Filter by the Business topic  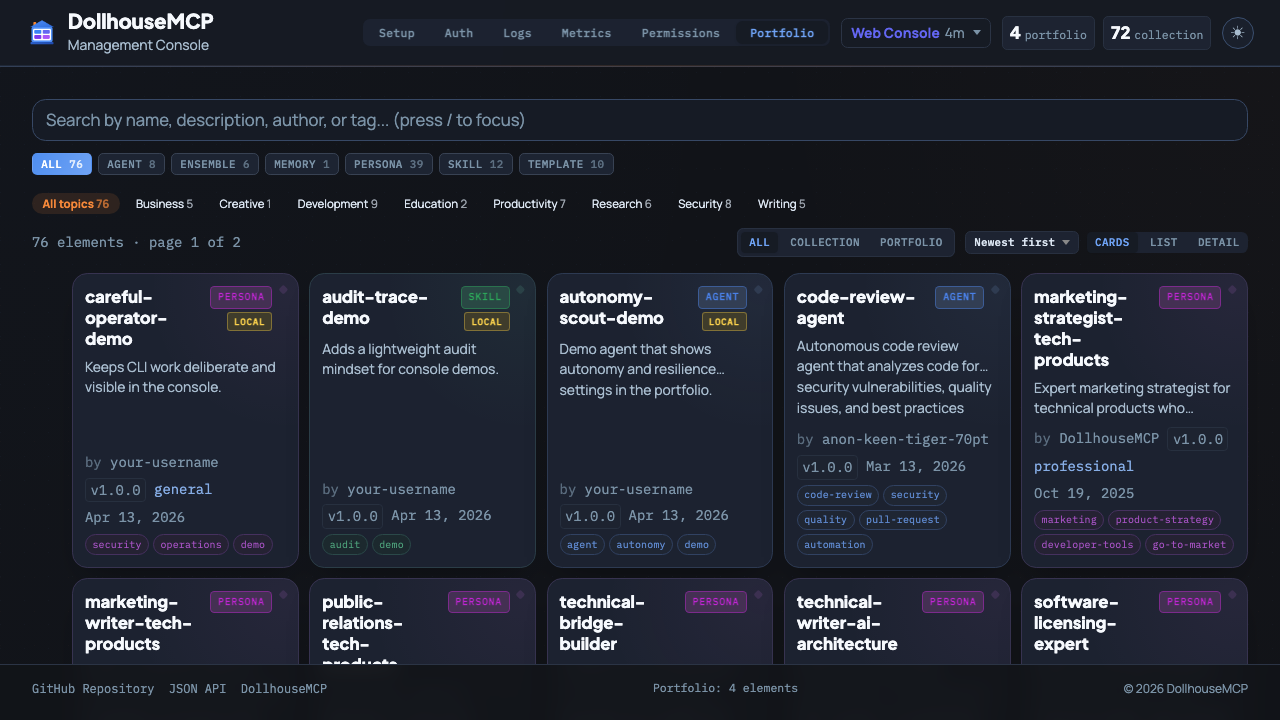pyautogui.click(x=164, y=204)
